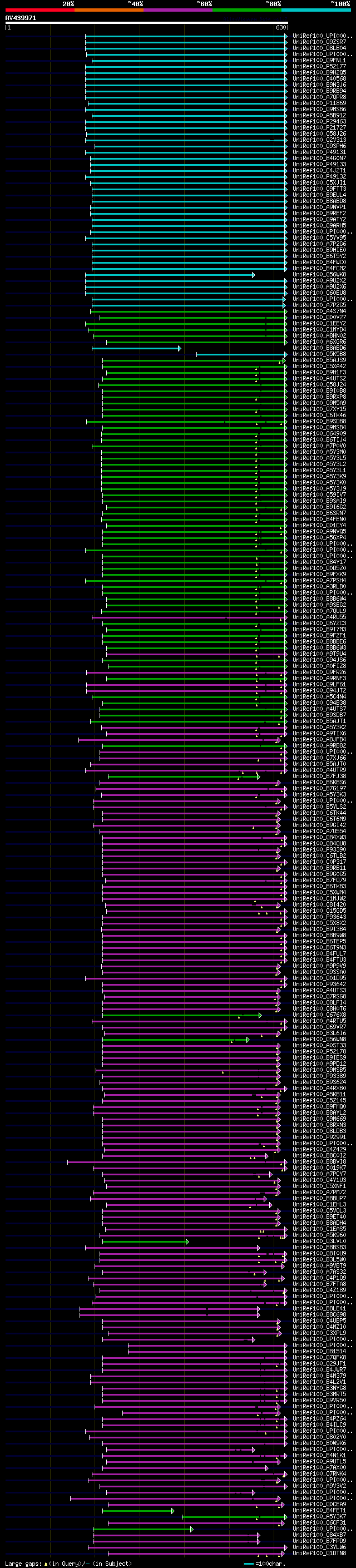This screenshot has width=356, height=1568.
Task: Click hit label UniRef100_P29463
Action: 319,122
